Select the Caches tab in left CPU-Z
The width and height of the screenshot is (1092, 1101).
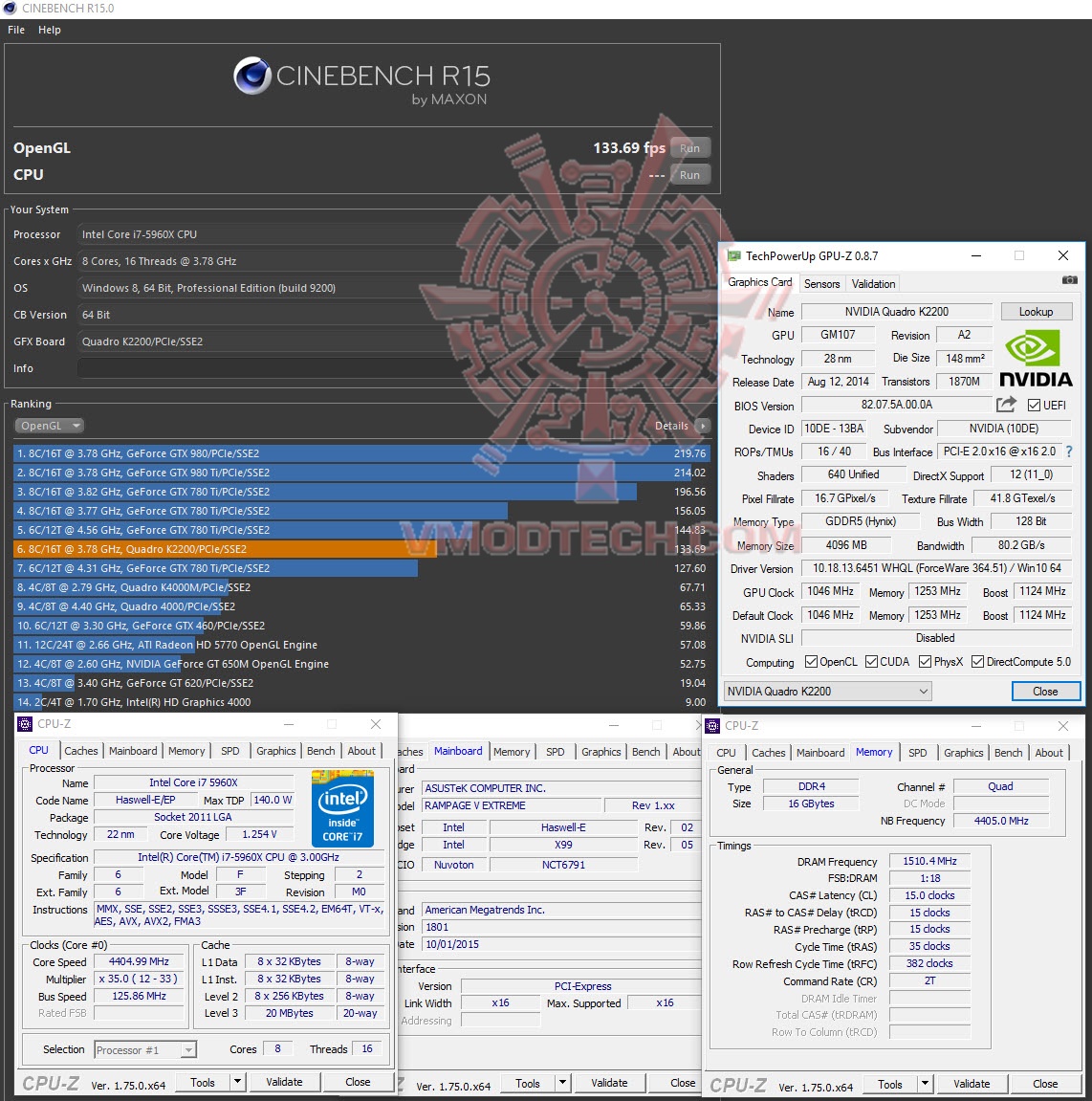click(x=81, y=751)
